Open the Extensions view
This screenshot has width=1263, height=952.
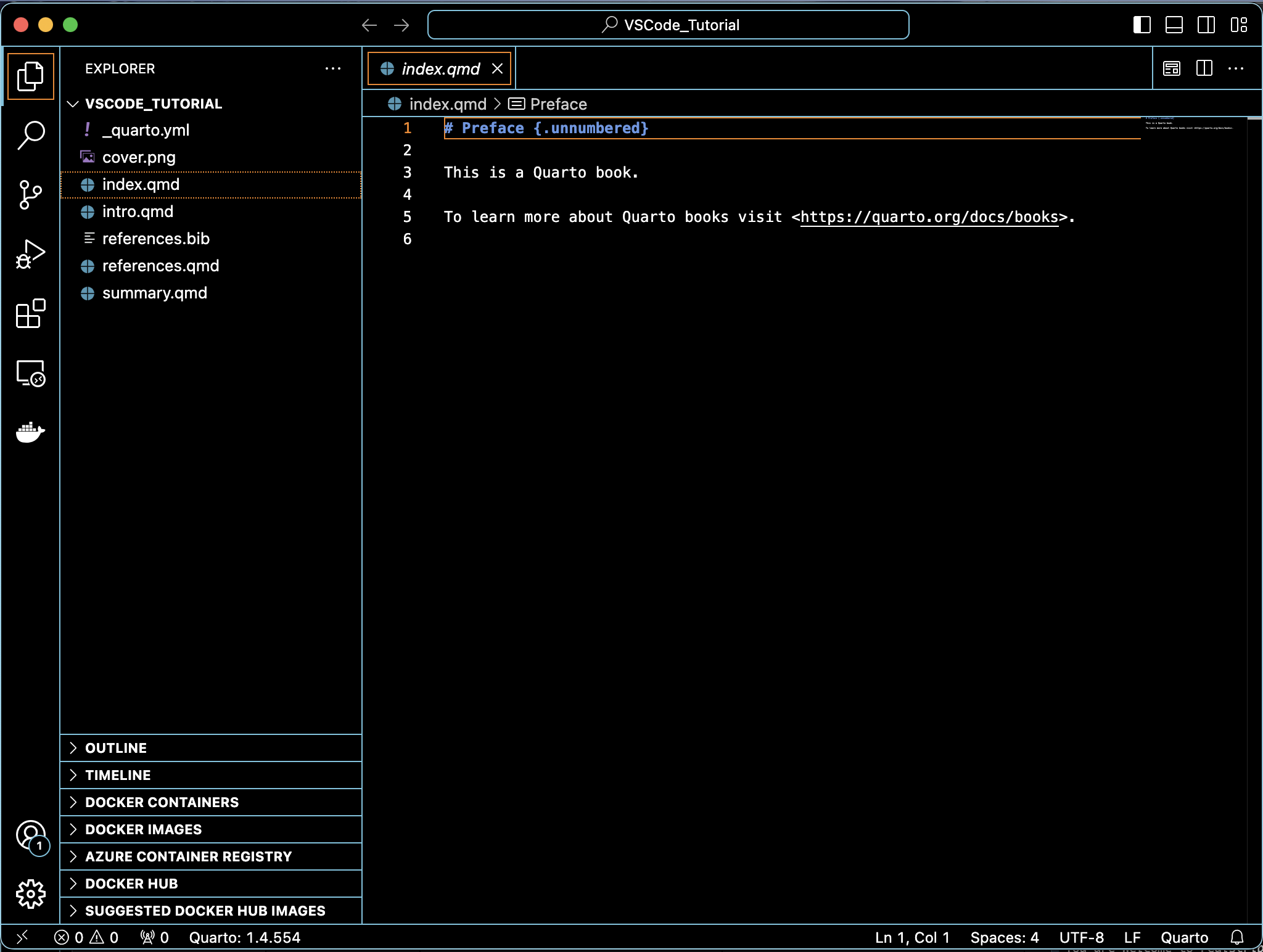30,313
